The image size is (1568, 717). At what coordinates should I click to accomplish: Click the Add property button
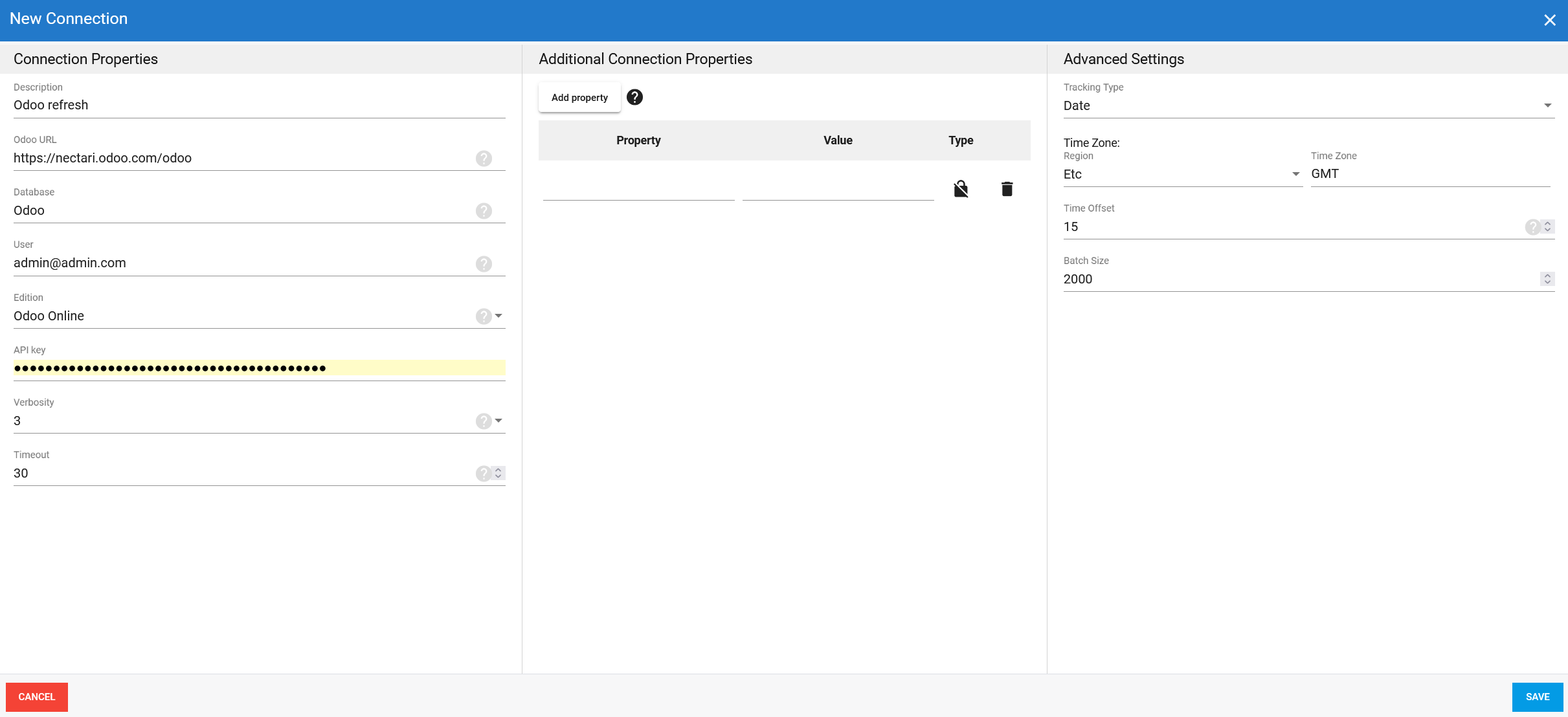tap(579, 97)
